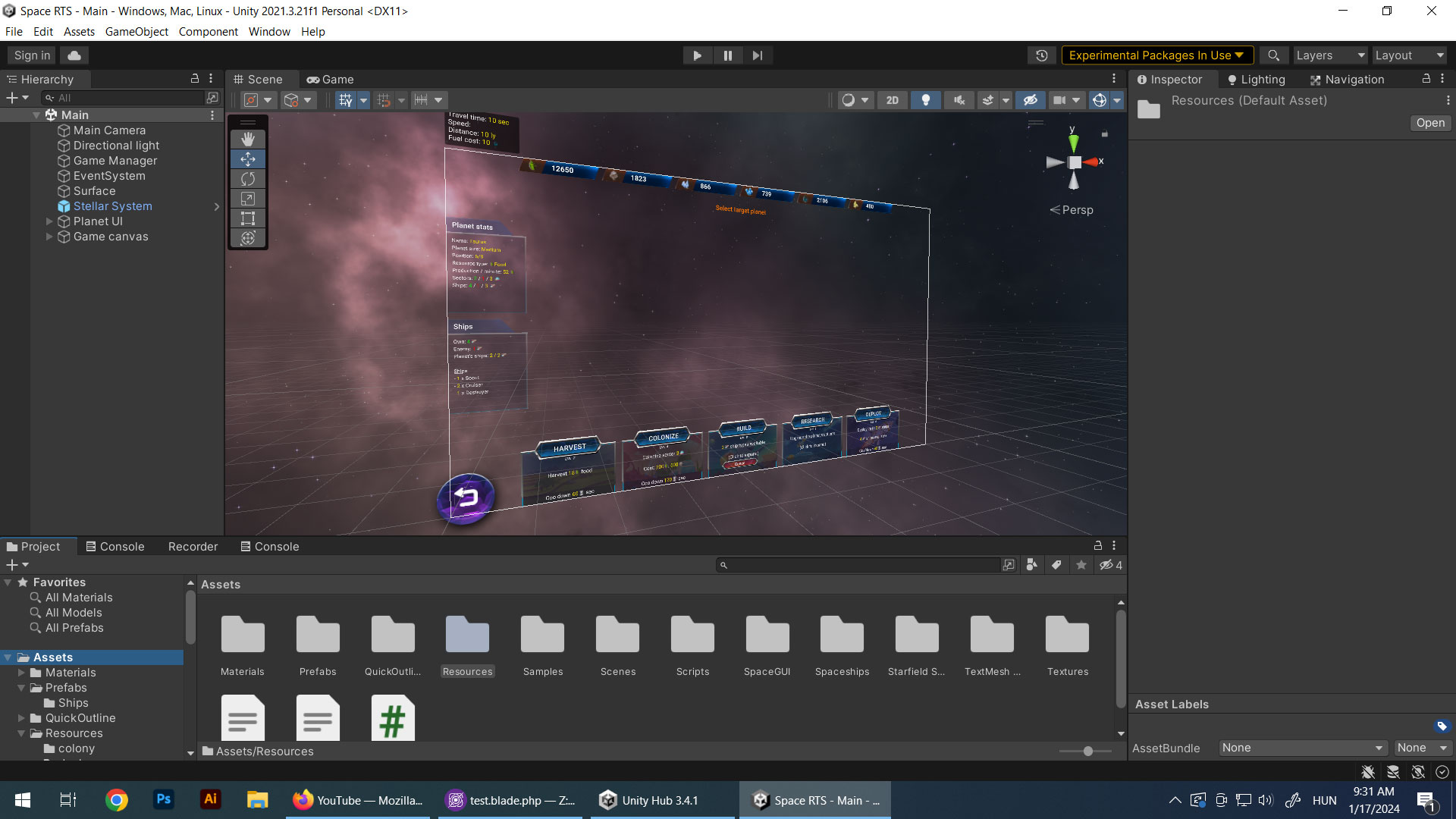
Task: Toggle scene lighting bulb
Action: [925, 100]
